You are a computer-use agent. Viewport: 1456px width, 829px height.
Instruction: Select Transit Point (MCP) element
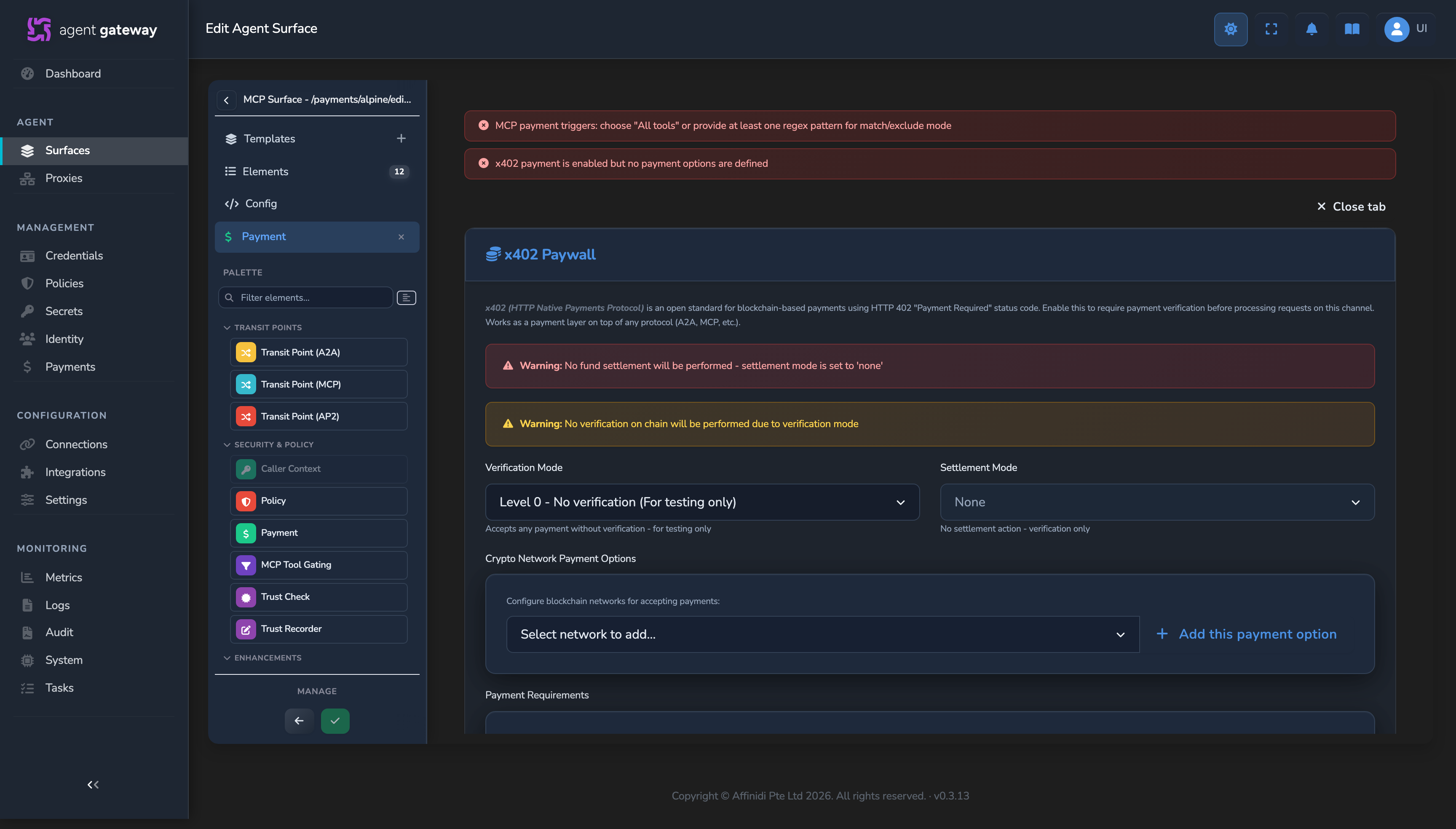pos(318,384)
